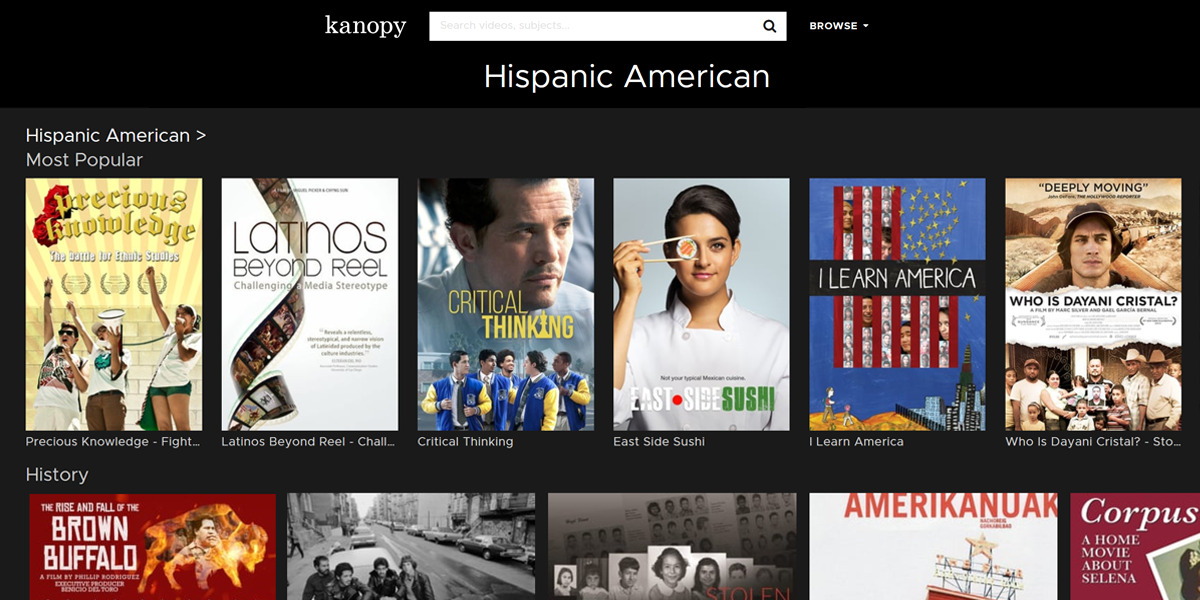Screen dimensions: 1200x600
Task: Open the Precious Knowledge poster
Action: (x=113, y=303)
